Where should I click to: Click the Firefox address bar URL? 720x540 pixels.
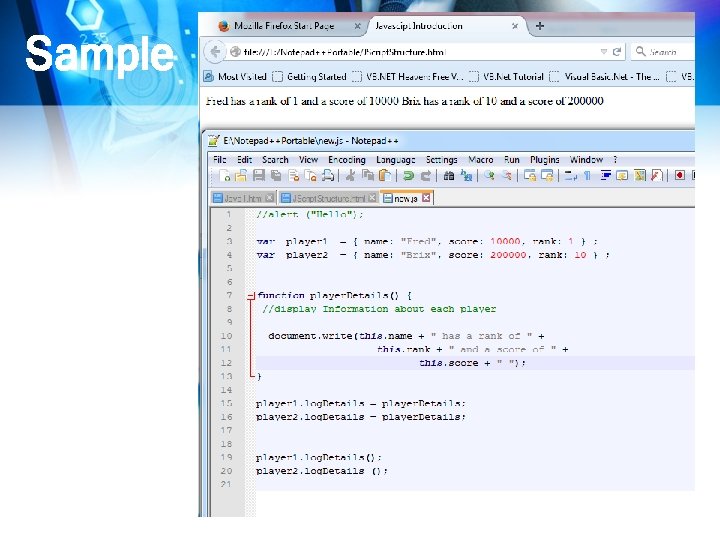click(x=344, y=52)
